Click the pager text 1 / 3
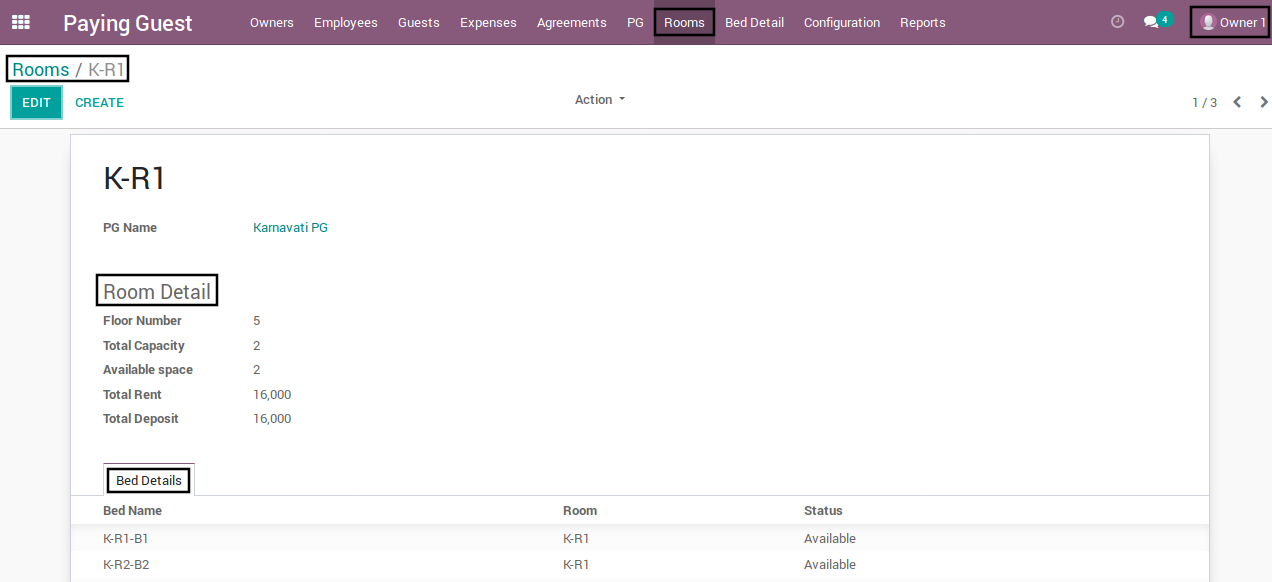 point(1205,103)
